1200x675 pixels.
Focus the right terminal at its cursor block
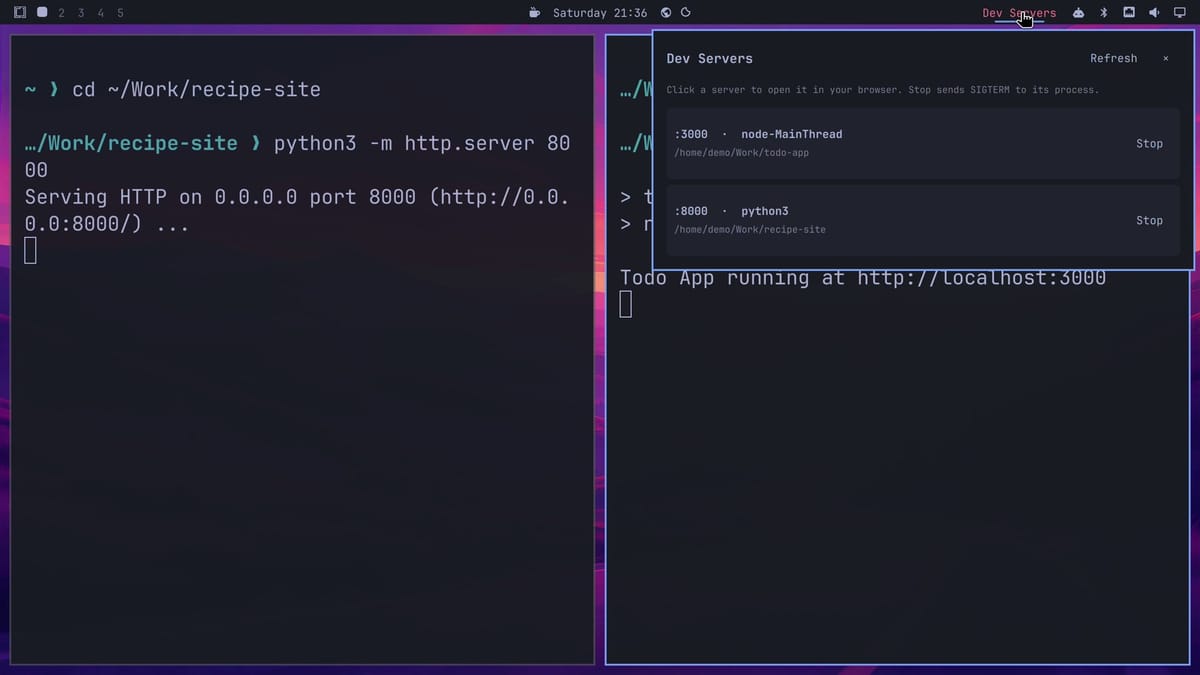point(626,305)
